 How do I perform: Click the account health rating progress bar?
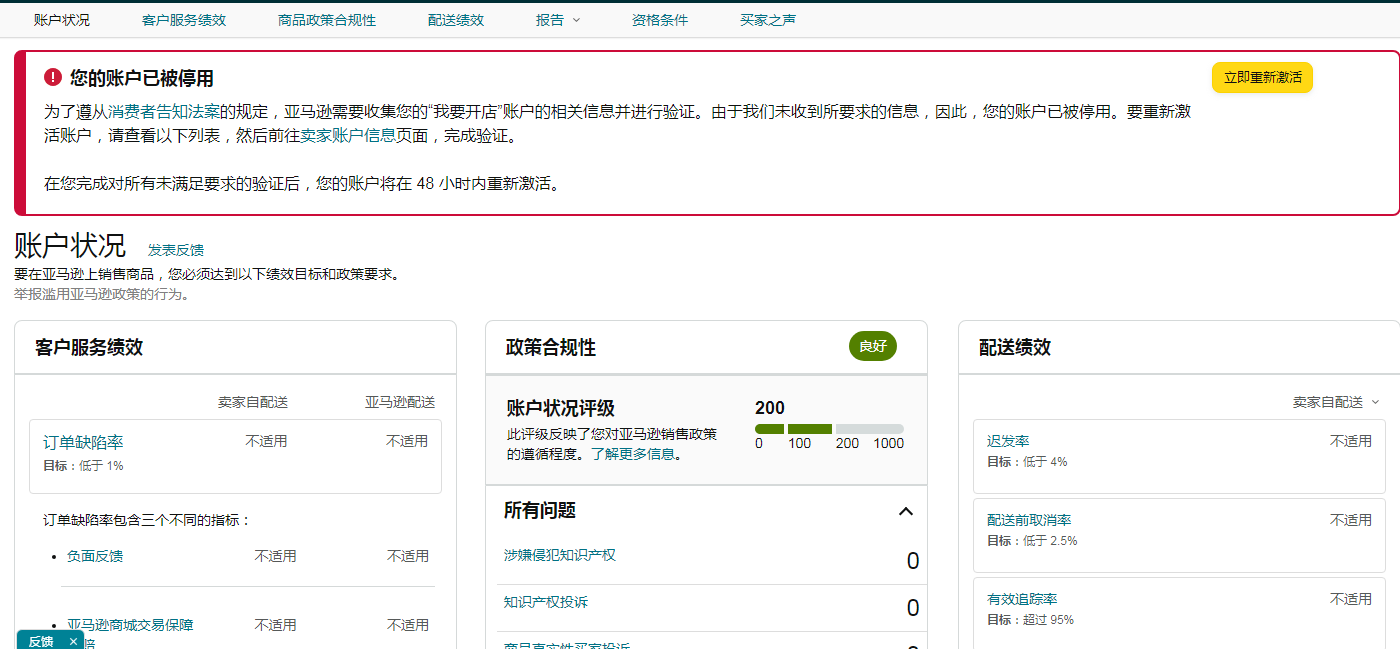point(829,429)
